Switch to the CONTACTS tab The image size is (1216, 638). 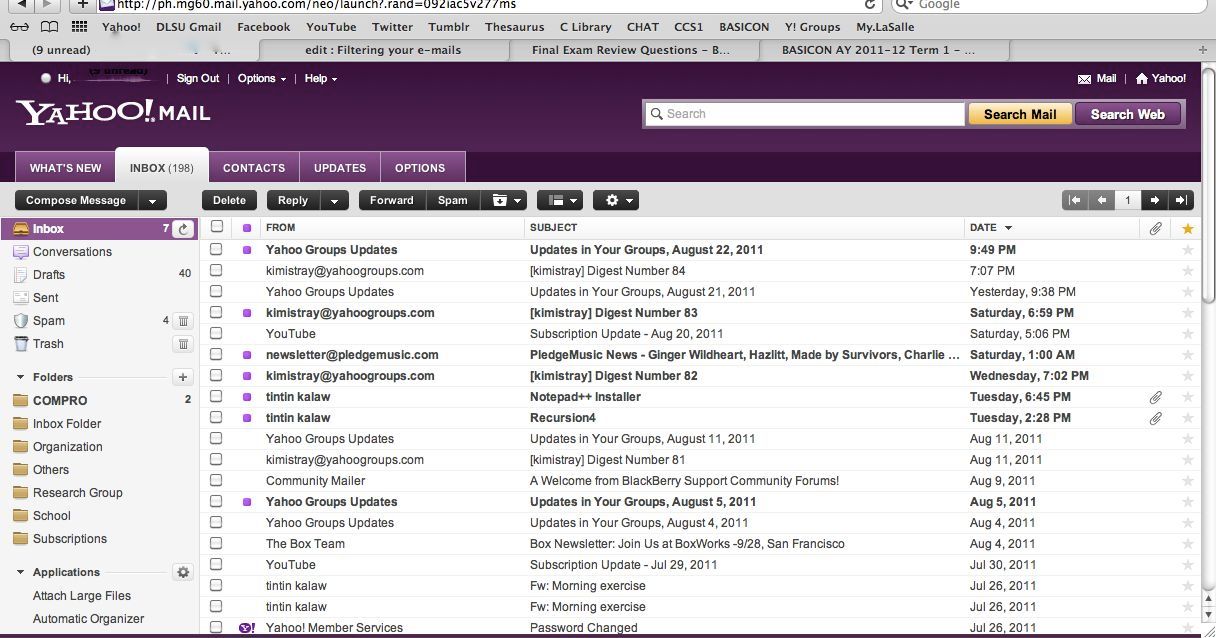(x=253, y=167)
